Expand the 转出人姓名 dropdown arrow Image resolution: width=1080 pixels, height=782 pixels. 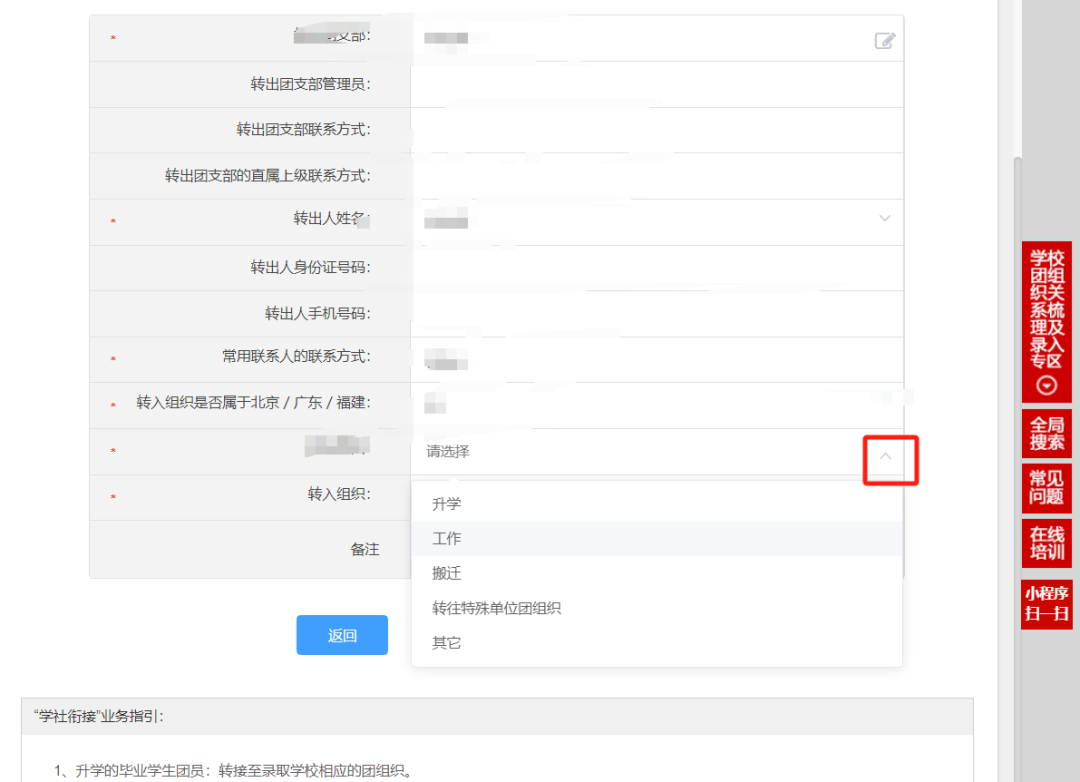884,218
